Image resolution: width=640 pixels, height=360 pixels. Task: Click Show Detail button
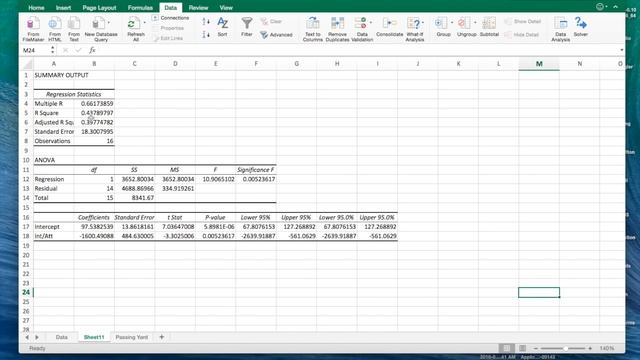[x=523, y=21]
